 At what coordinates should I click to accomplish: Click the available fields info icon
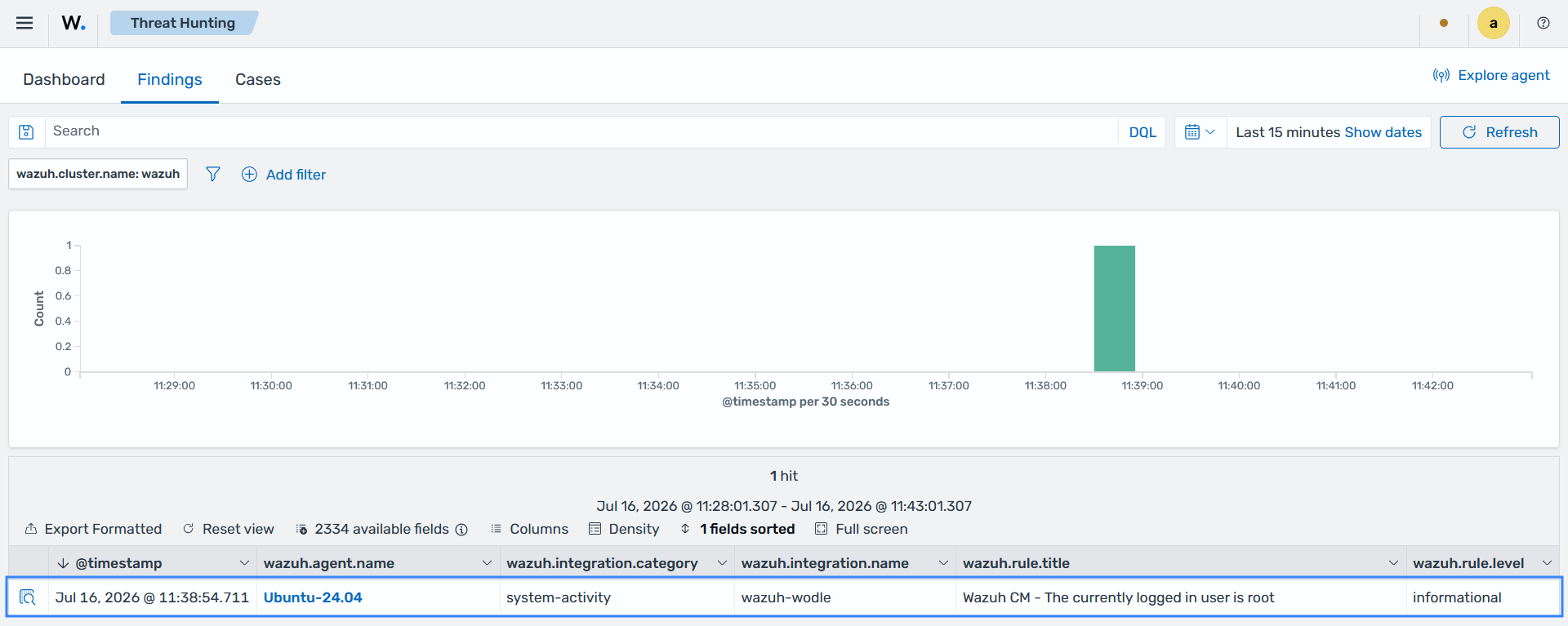coord(461,530)
